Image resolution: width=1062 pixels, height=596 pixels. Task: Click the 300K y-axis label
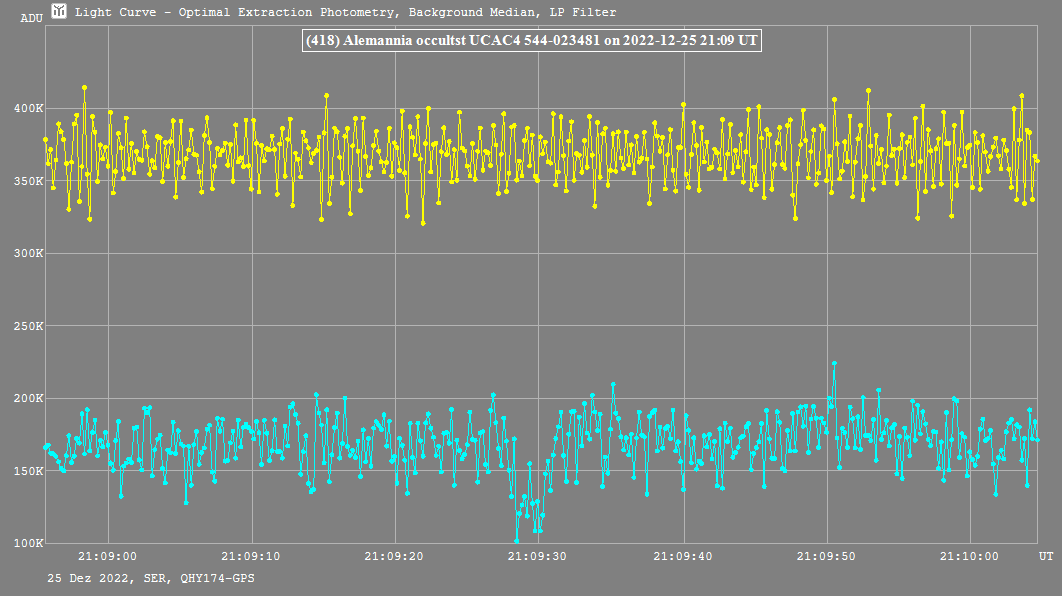coord(27,254)
